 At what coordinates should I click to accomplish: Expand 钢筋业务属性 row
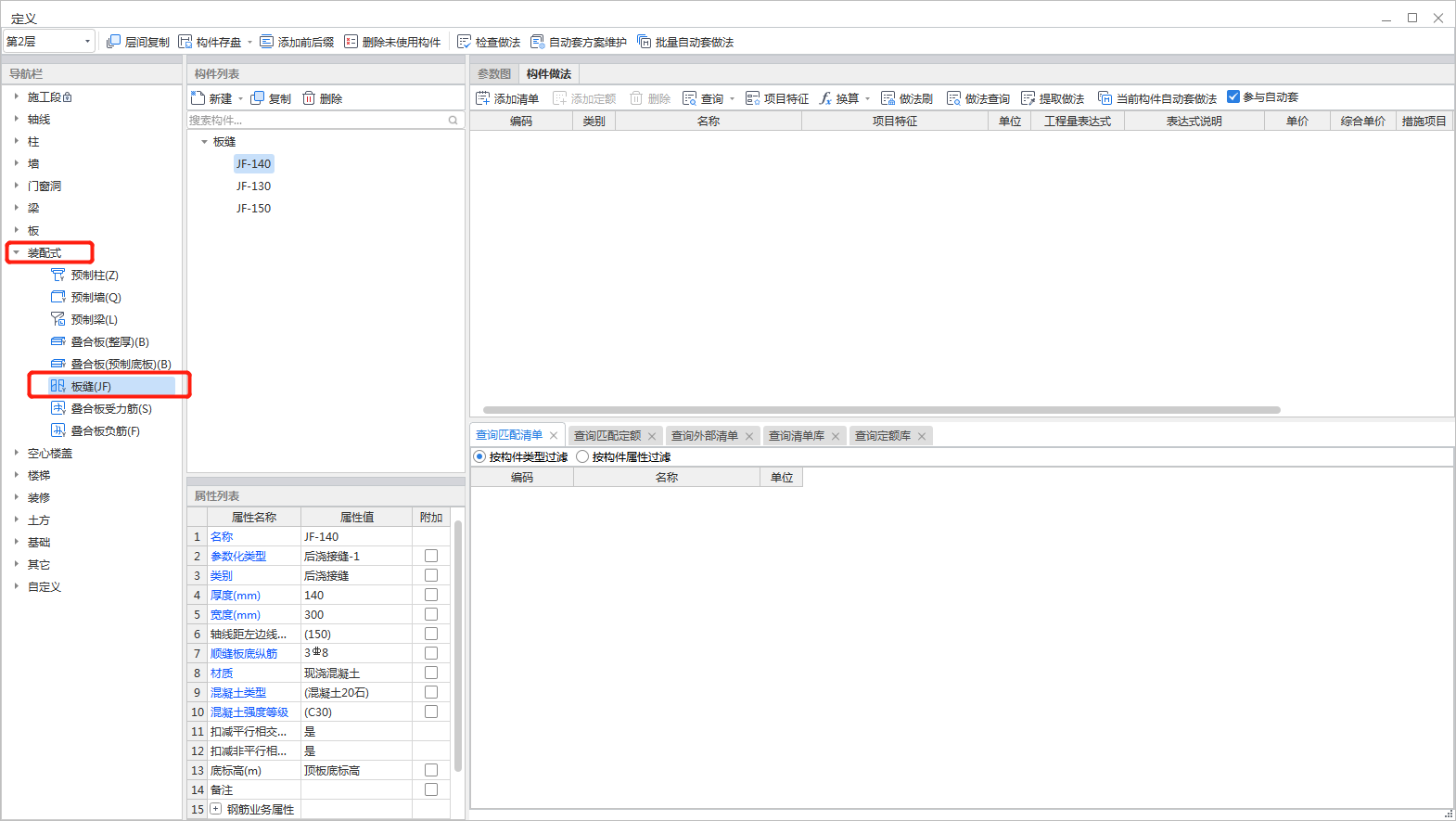click(215, 809)
